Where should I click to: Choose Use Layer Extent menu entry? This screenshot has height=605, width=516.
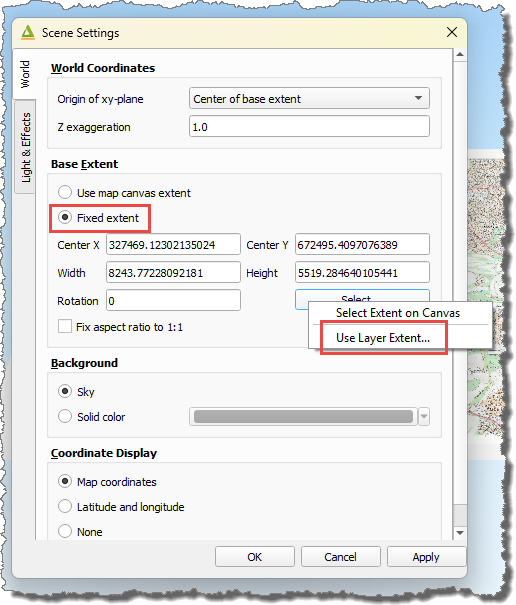[x=383, y=338]
